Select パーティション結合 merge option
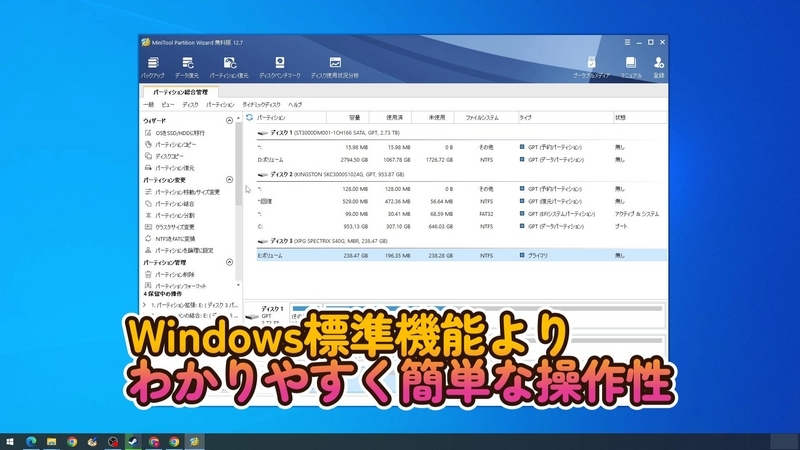This screenshot has width=800, height=450. [x=169, y=204]
